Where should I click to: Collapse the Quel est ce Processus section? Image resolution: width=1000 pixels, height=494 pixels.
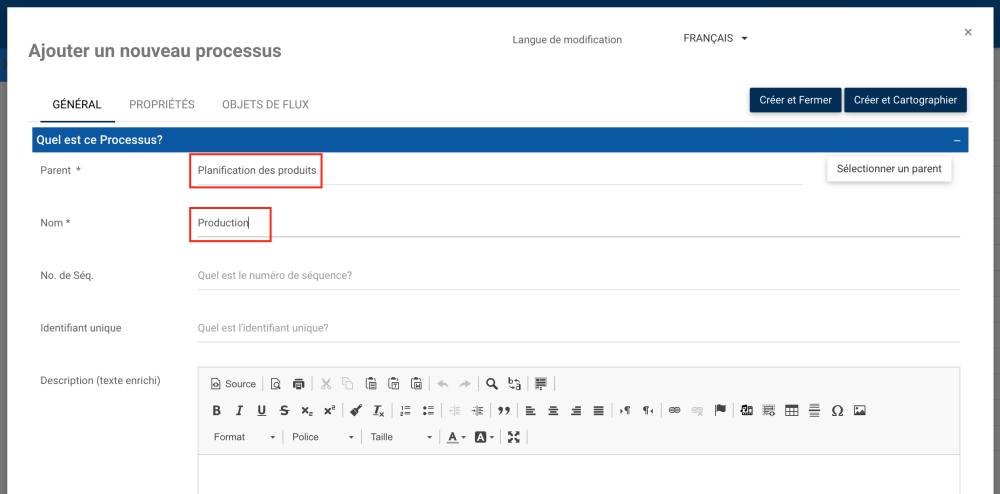[957, 140]
